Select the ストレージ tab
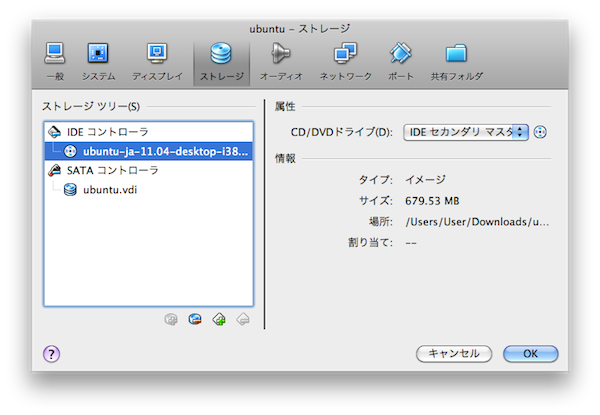 pos(222,62)
